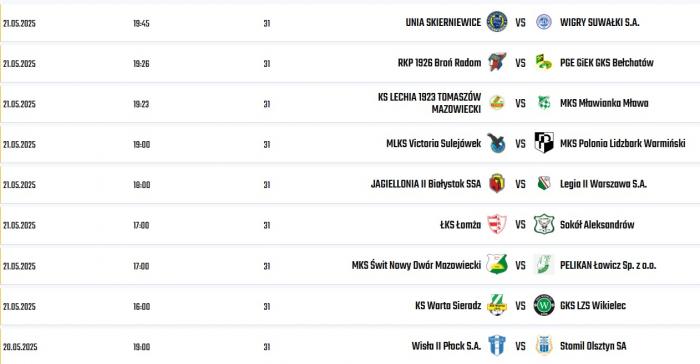This screenshot has height=364, width=700.
Task: Click the Wisła II Płock crest
Action: [496, 346]
